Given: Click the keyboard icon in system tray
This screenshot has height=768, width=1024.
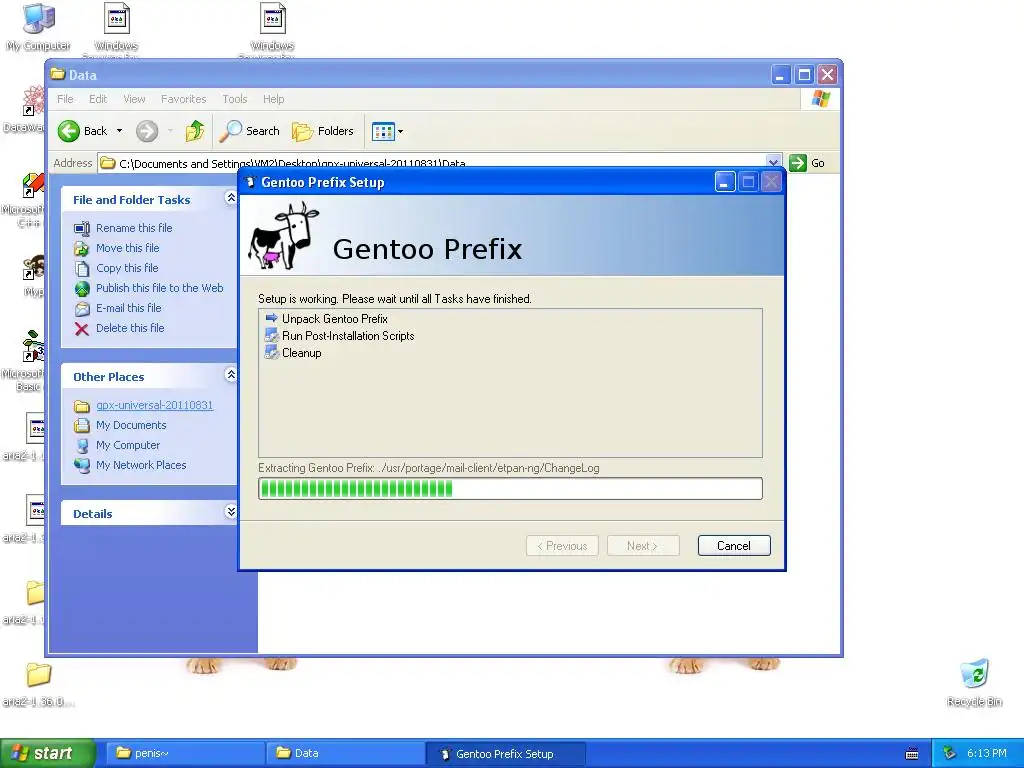Looking at the screenshot, I should point(912,754).
